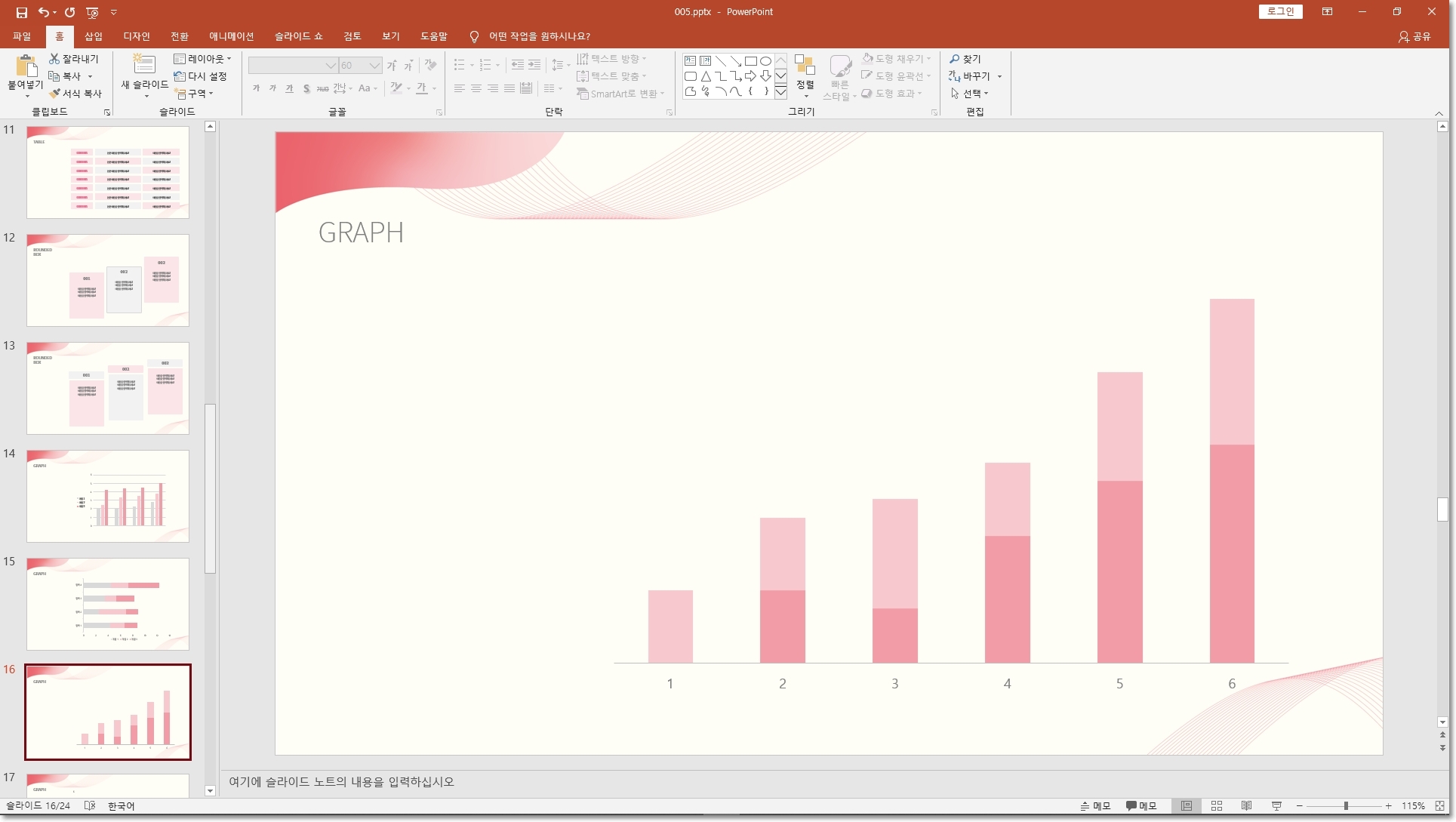
Task: Toggle the ribbon display options button
Action: tap(1327, 12)
